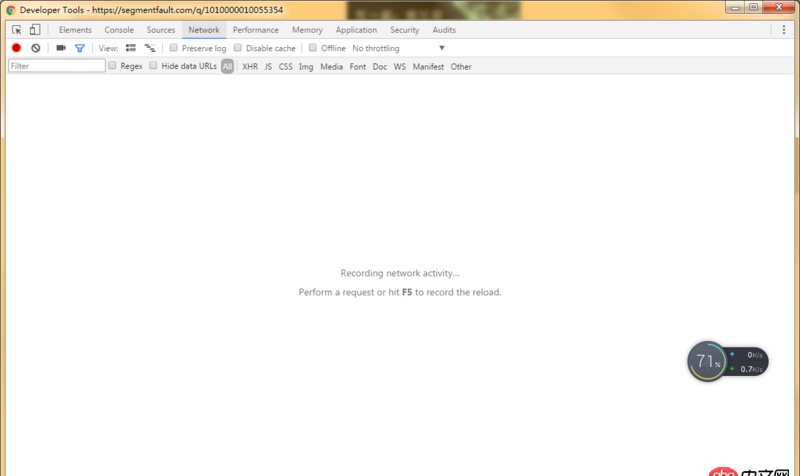Open the Elements tab
This screenshot has width=800, height=476.
coord(75,30)
